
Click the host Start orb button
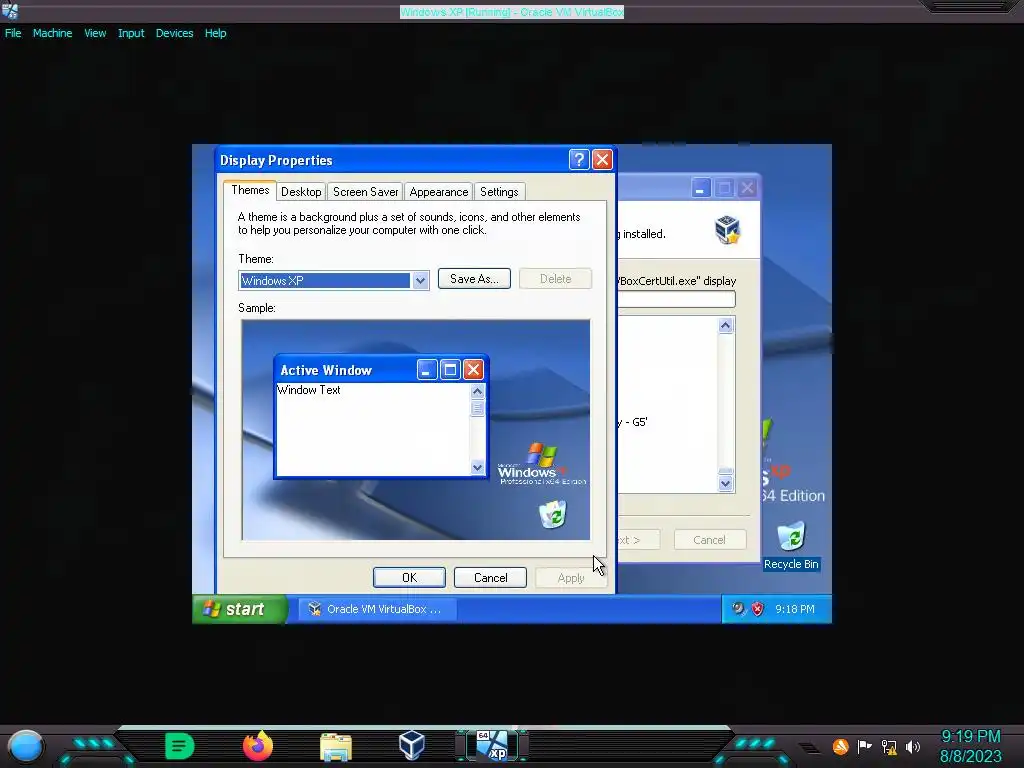pyautogui.click(x=25, y=746)
